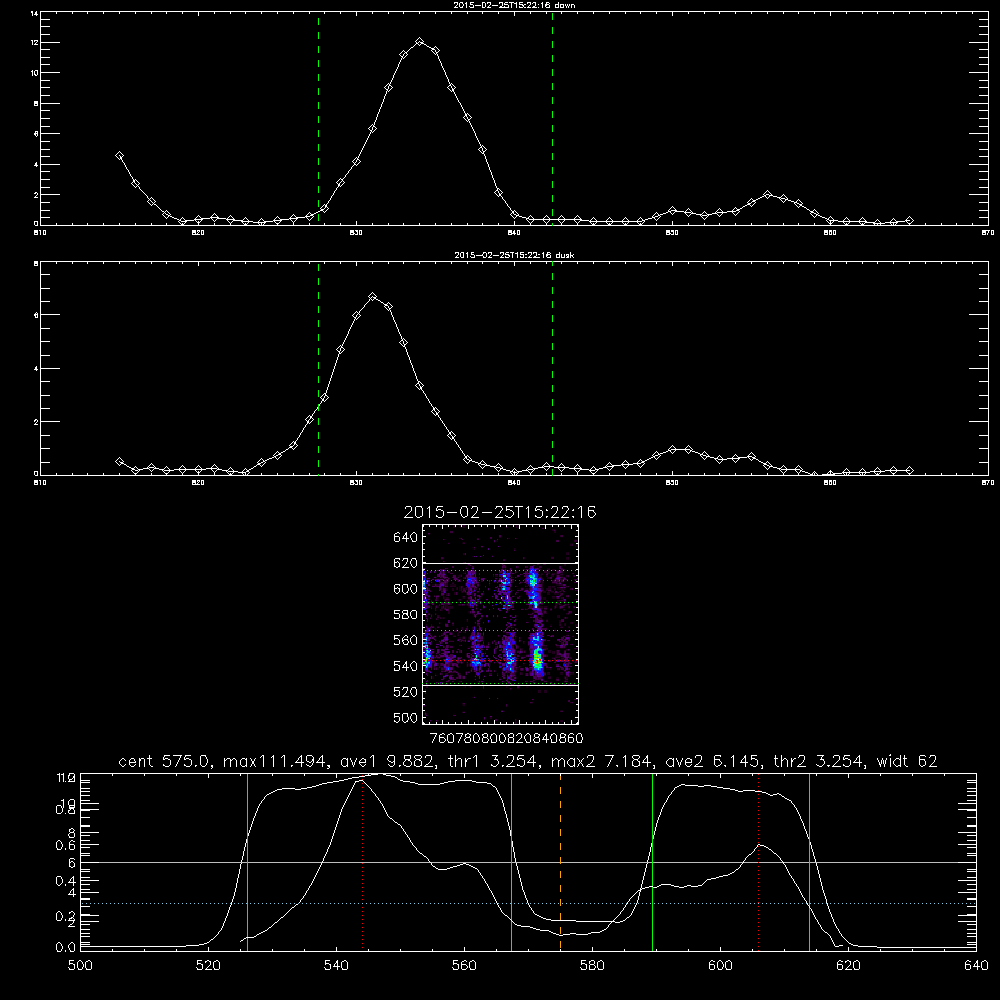Click the orange dashed center line in bottom plot

click(x=561, y=861)
